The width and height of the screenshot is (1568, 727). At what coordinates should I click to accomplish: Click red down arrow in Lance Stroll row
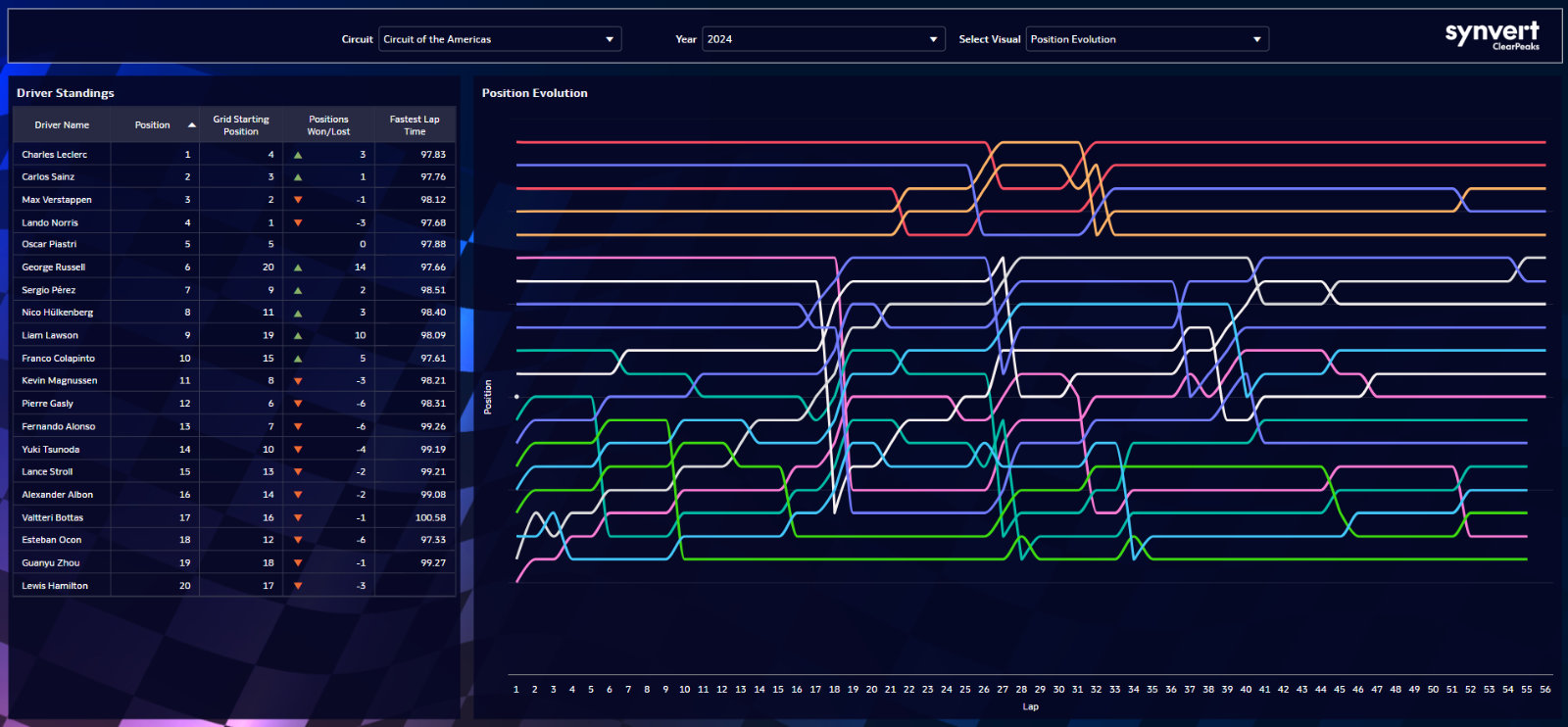point(298,472)
